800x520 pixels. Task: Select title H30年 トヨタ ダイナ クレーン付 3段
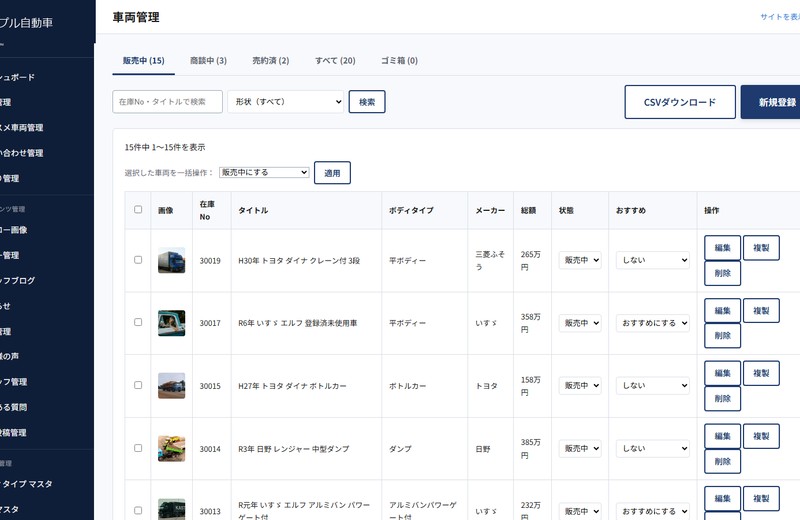(x=299, y=260)
